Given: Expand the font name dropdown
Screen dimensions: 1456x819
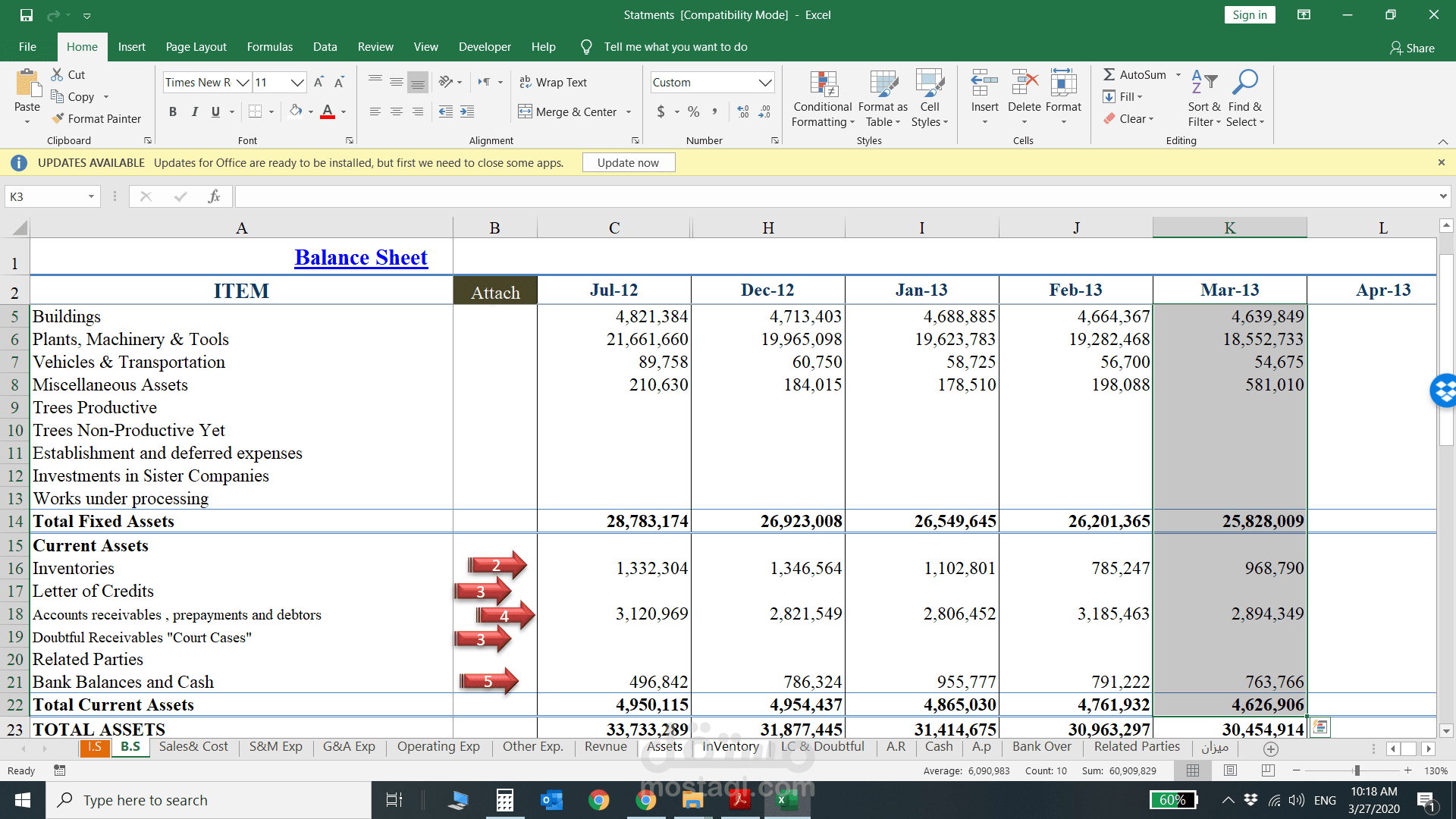Looking at the screenshot, I should click(x=243, y=82).
